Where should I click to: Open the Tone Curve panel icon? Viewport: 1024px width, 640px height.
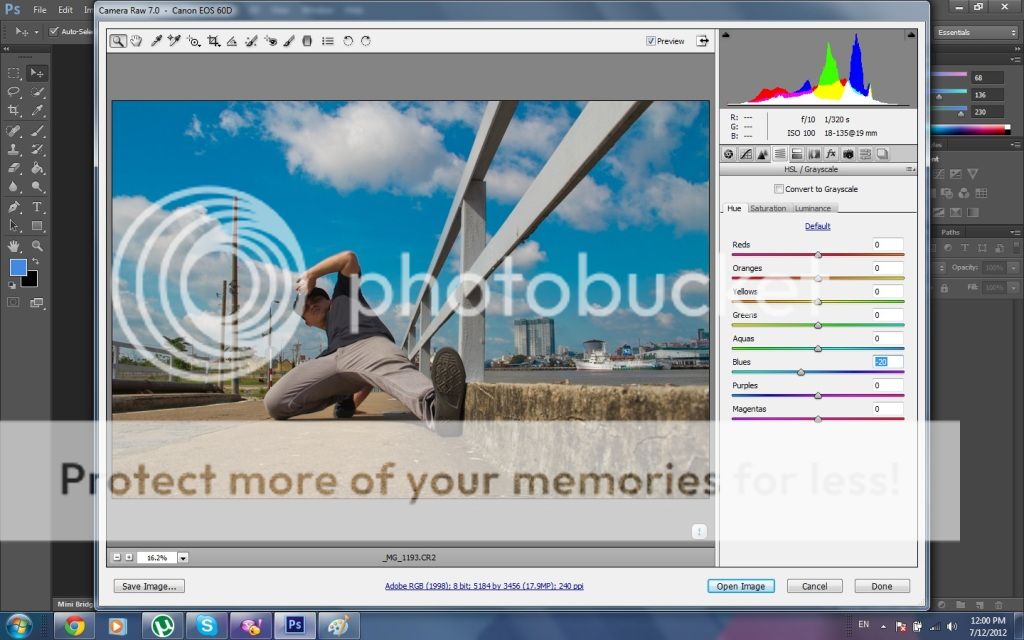(x=746, y=154)
